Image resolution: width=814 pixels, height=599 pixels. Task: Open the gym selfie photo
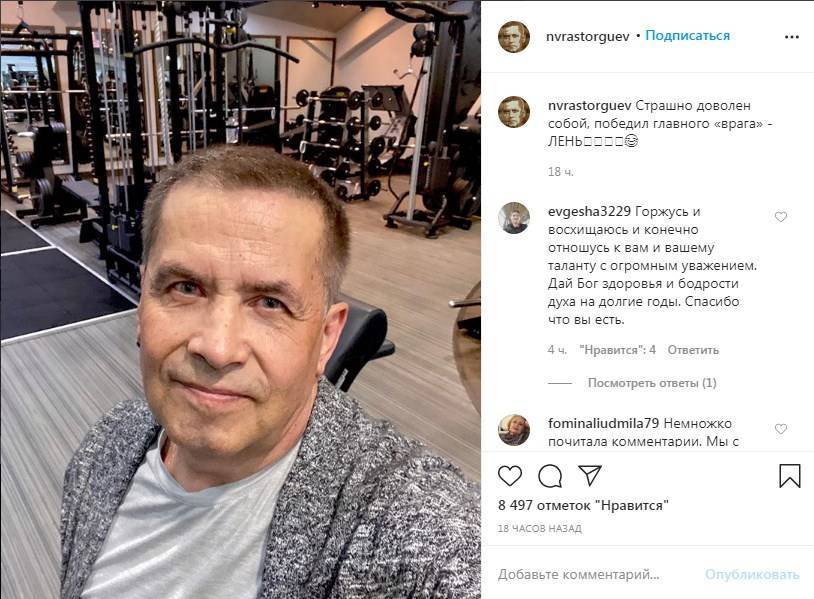[x=240, y=300]
